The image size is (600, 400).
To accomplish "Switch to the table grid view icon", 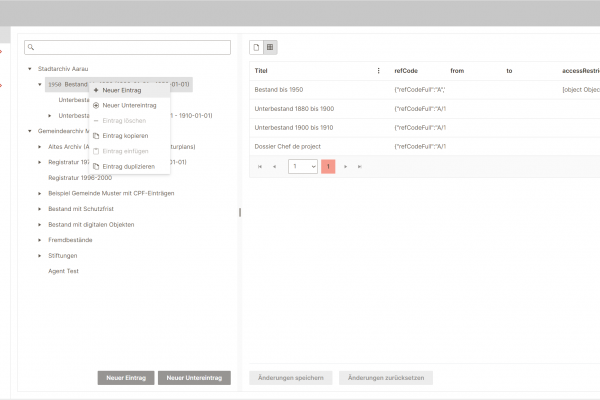I will 270,47.
